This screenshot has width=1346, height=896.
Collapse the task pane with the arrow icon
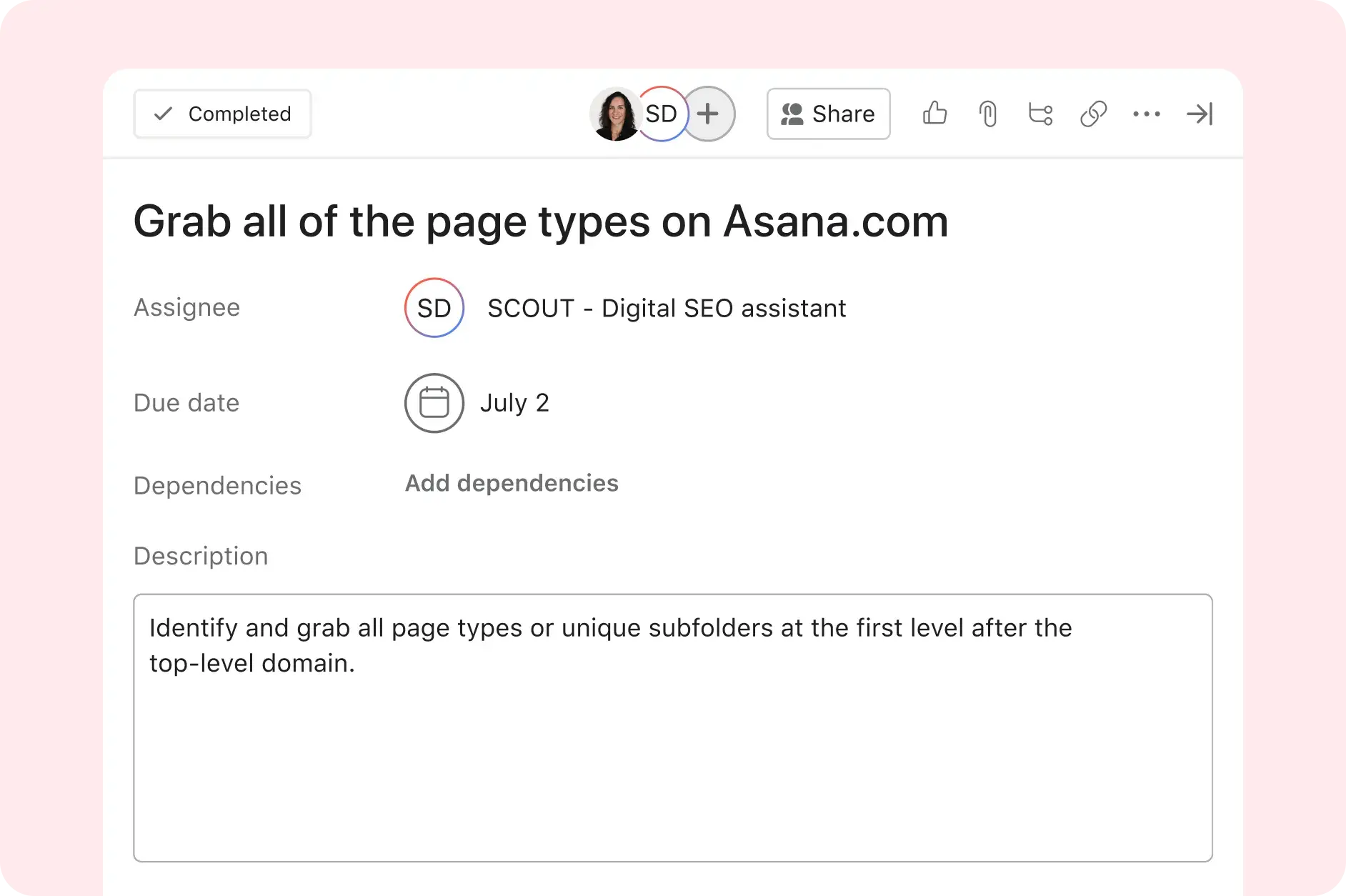[1200, 114]
